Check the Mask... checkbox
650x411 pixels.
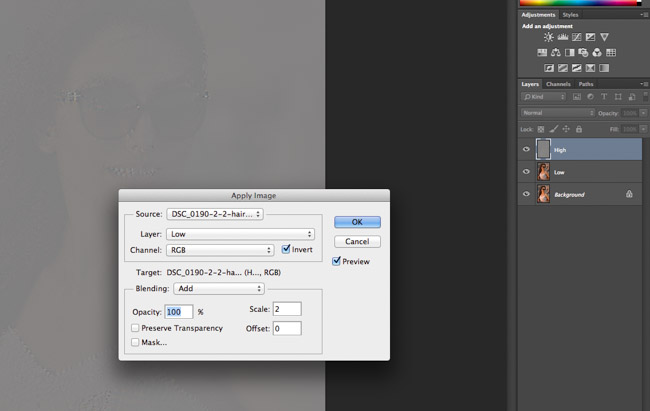(x=135, y=342)
